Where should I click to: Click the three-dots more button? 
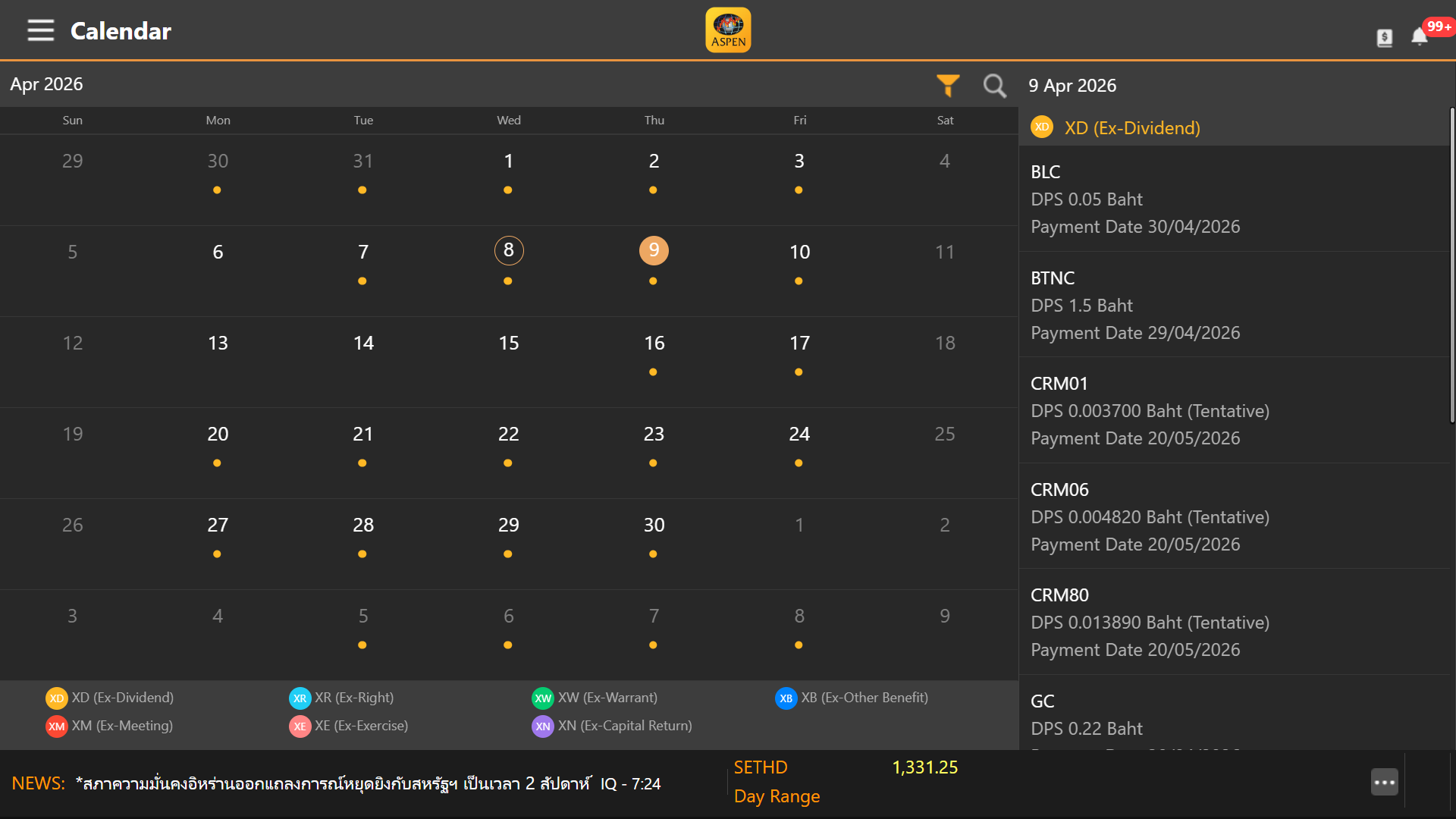tap(1384, 782)
